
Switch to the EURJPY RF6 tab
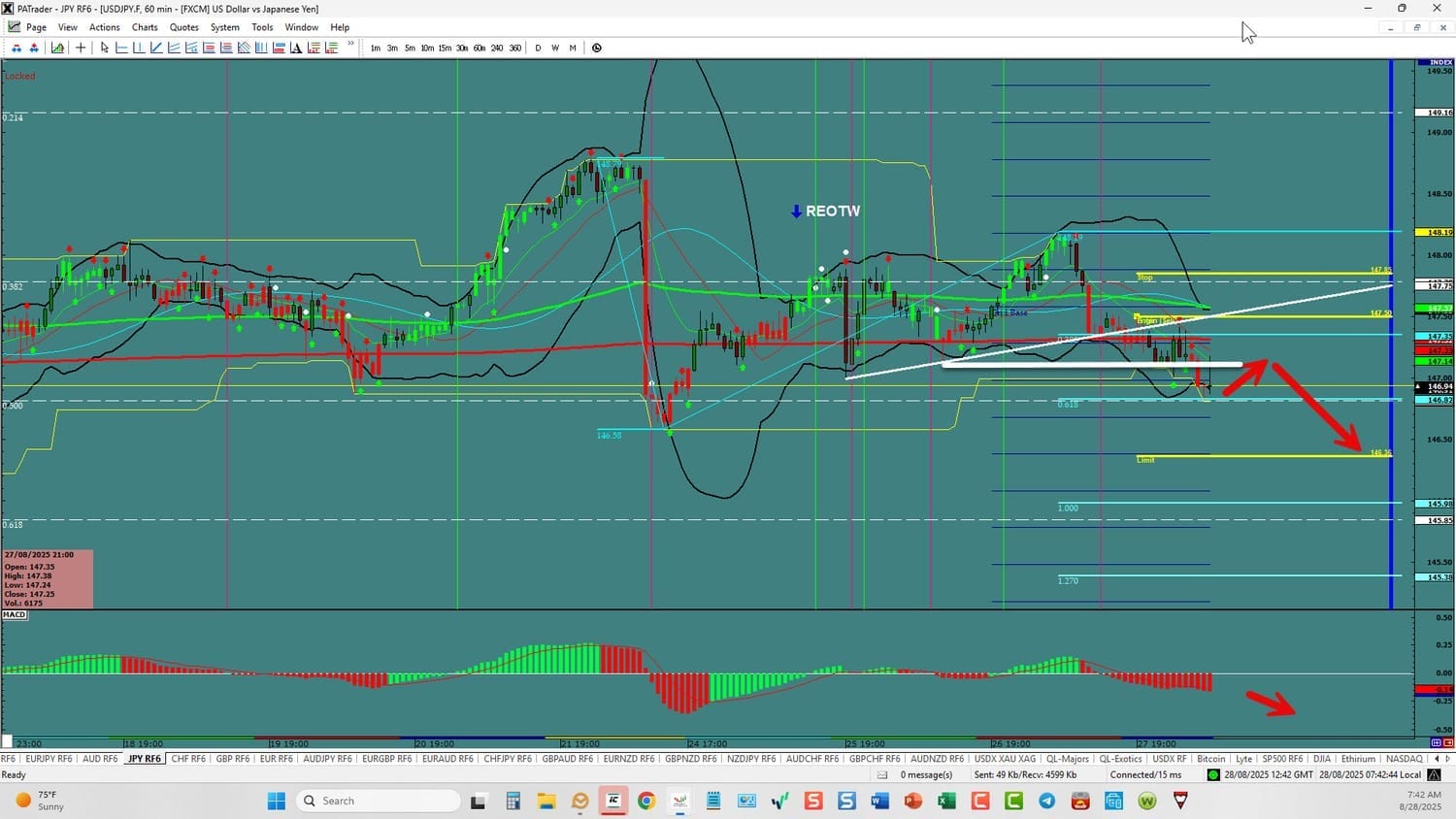(49, 759)
